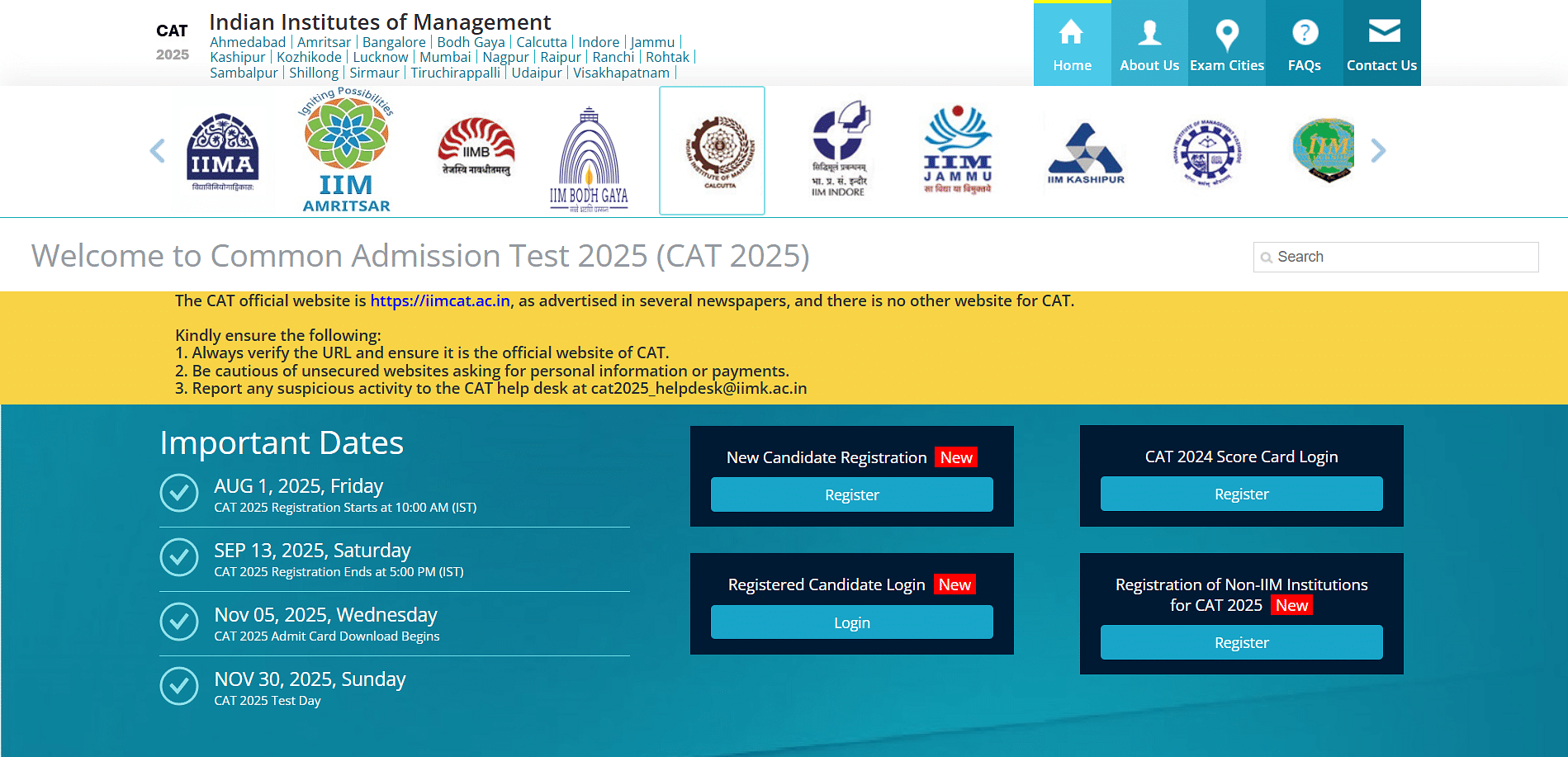
Task: Open the Amritsar link
Action: click(324, 42)
